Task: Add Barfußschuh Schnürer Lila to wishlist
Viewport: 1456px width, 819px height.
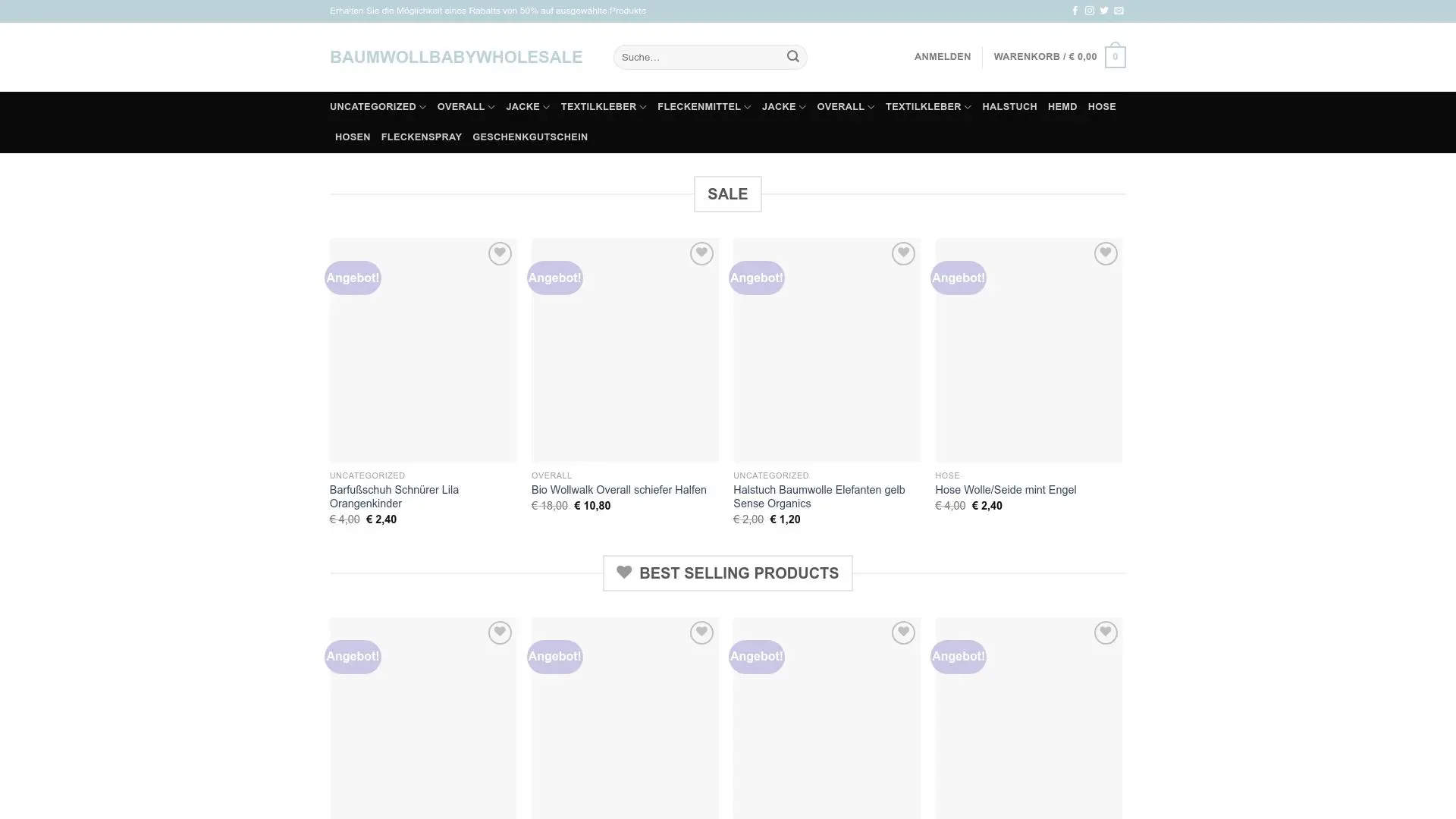Action: point(499,253)
